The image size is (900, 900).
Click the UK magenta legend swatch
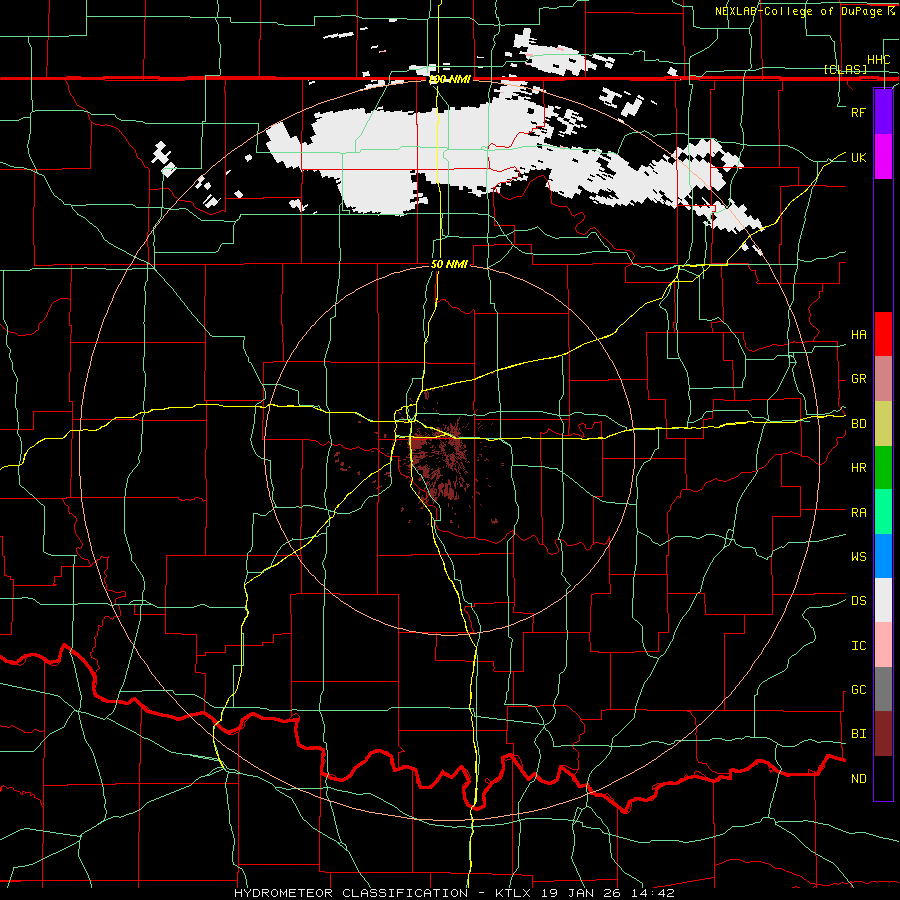[x=883, y=157]
